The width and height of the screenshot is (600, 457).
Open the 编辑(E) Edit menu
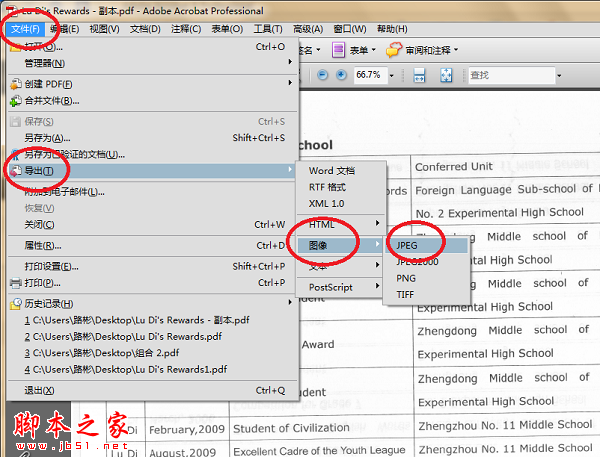64,29
